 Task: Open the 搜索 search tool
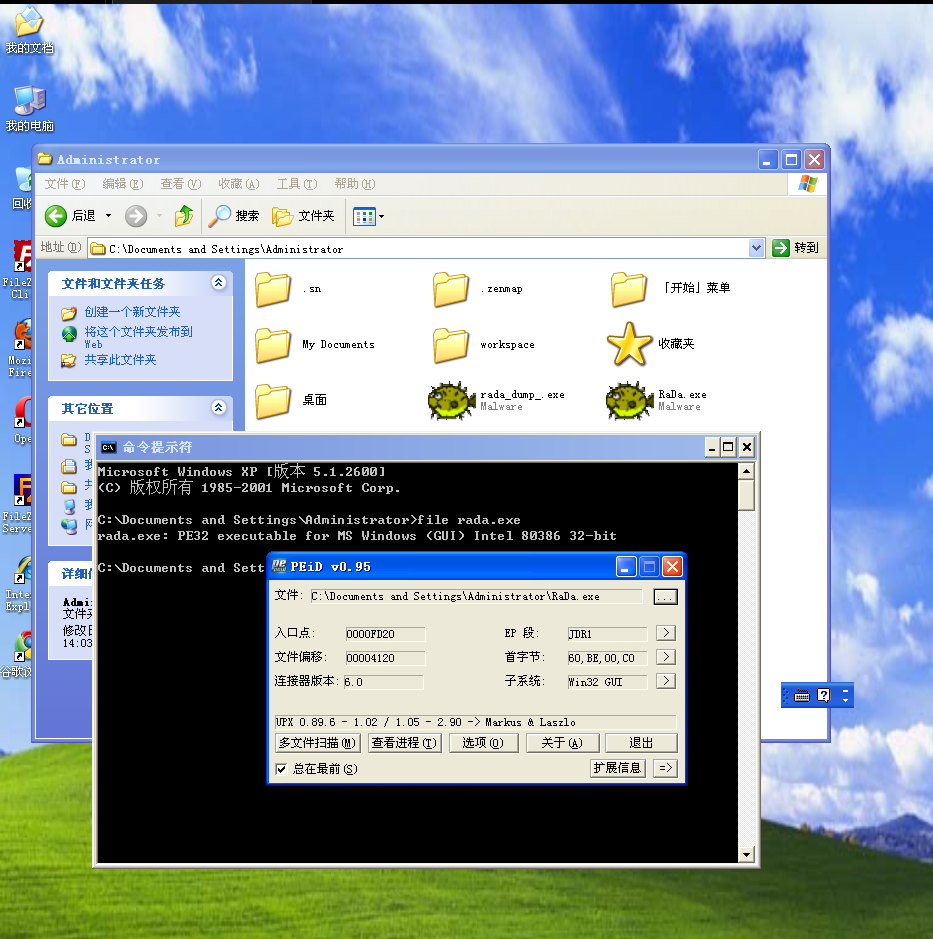click(x=234, y=216)
